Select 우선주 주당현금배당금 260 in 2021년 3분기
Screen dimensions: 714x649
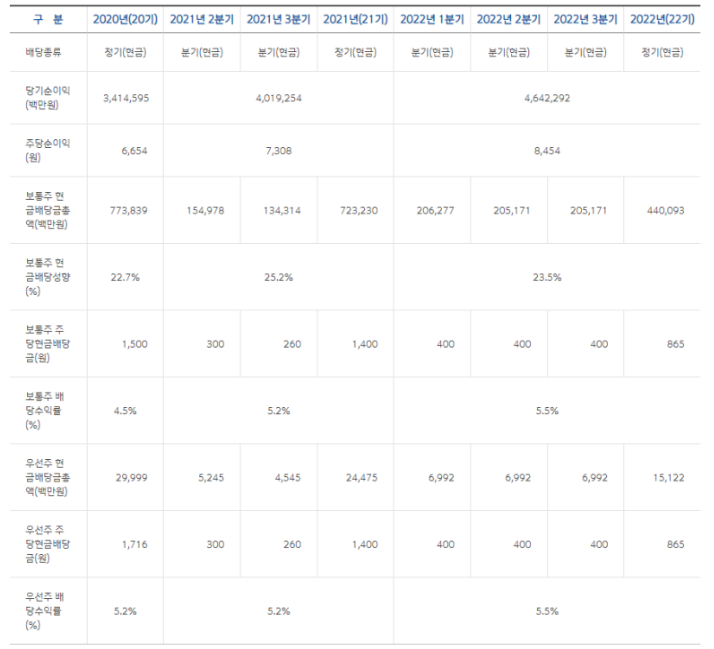pyautogui.click(x=292, y=544)
